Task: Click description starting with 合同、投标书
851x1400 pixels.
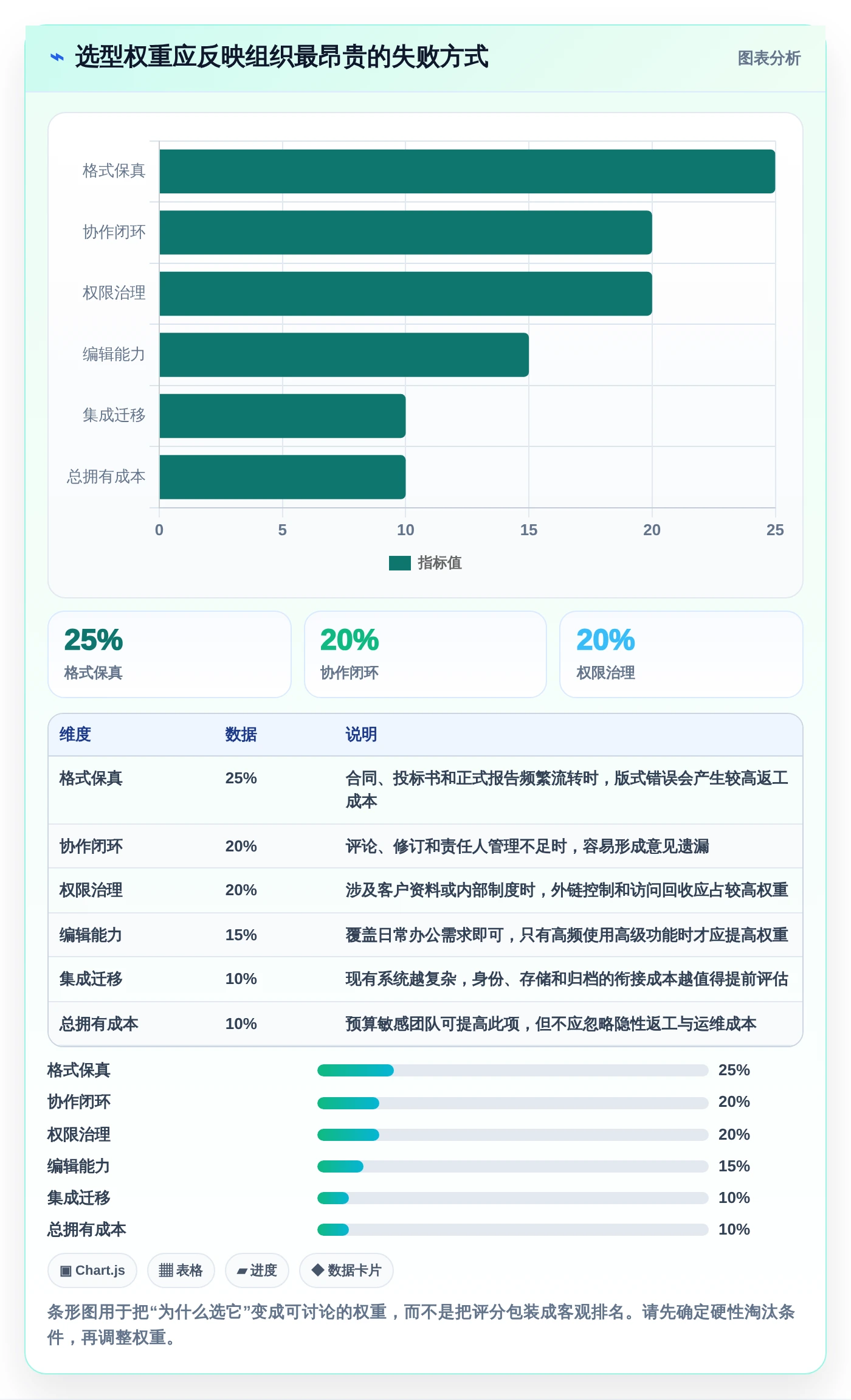Action: [x=567, y=790]
